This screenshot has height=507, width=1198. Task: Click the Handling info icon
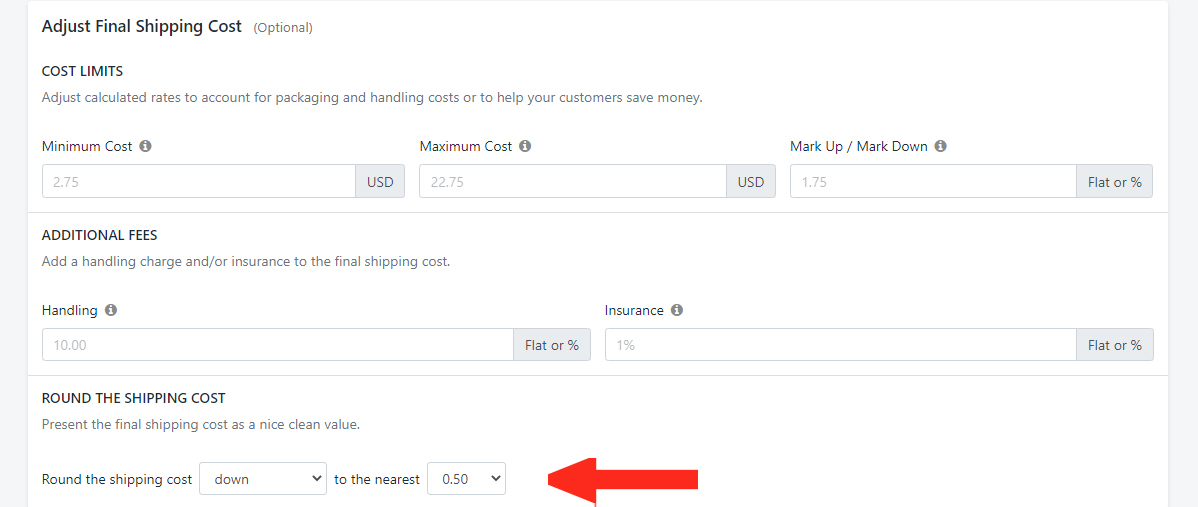[111, 310]
